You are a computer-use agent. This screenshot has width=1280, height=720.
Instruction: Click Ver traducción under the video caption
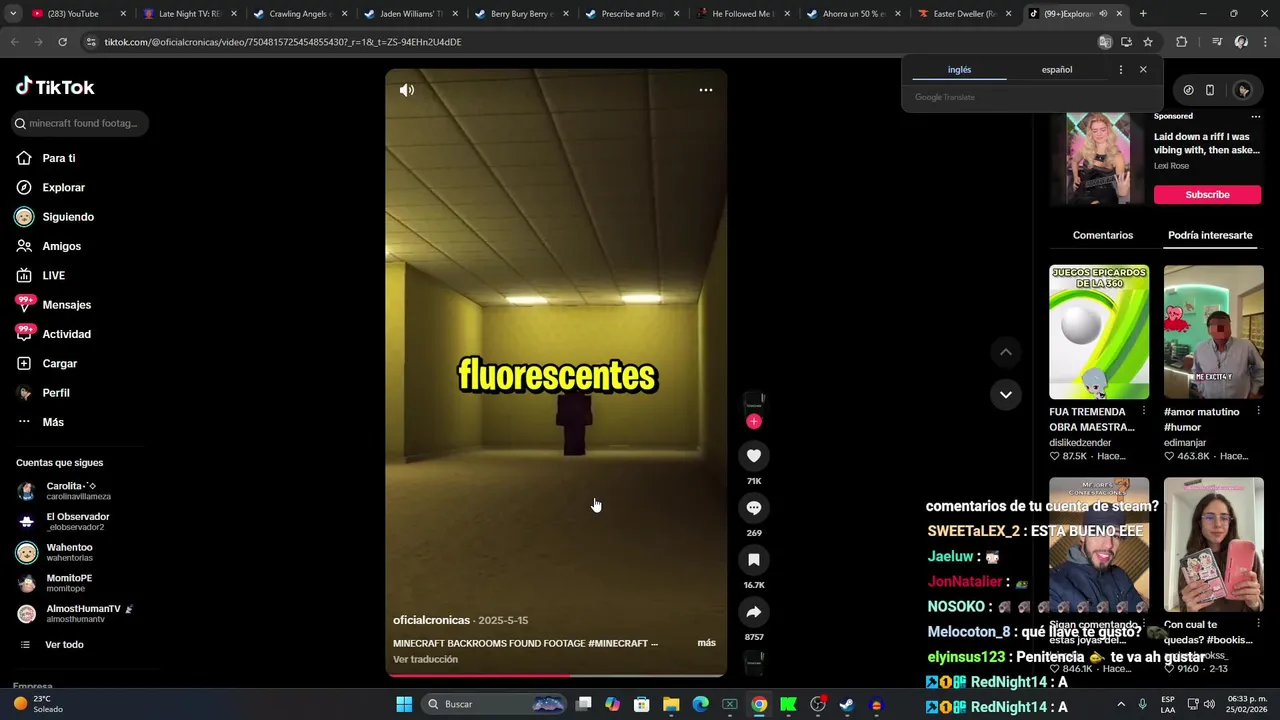pos(425,659)
